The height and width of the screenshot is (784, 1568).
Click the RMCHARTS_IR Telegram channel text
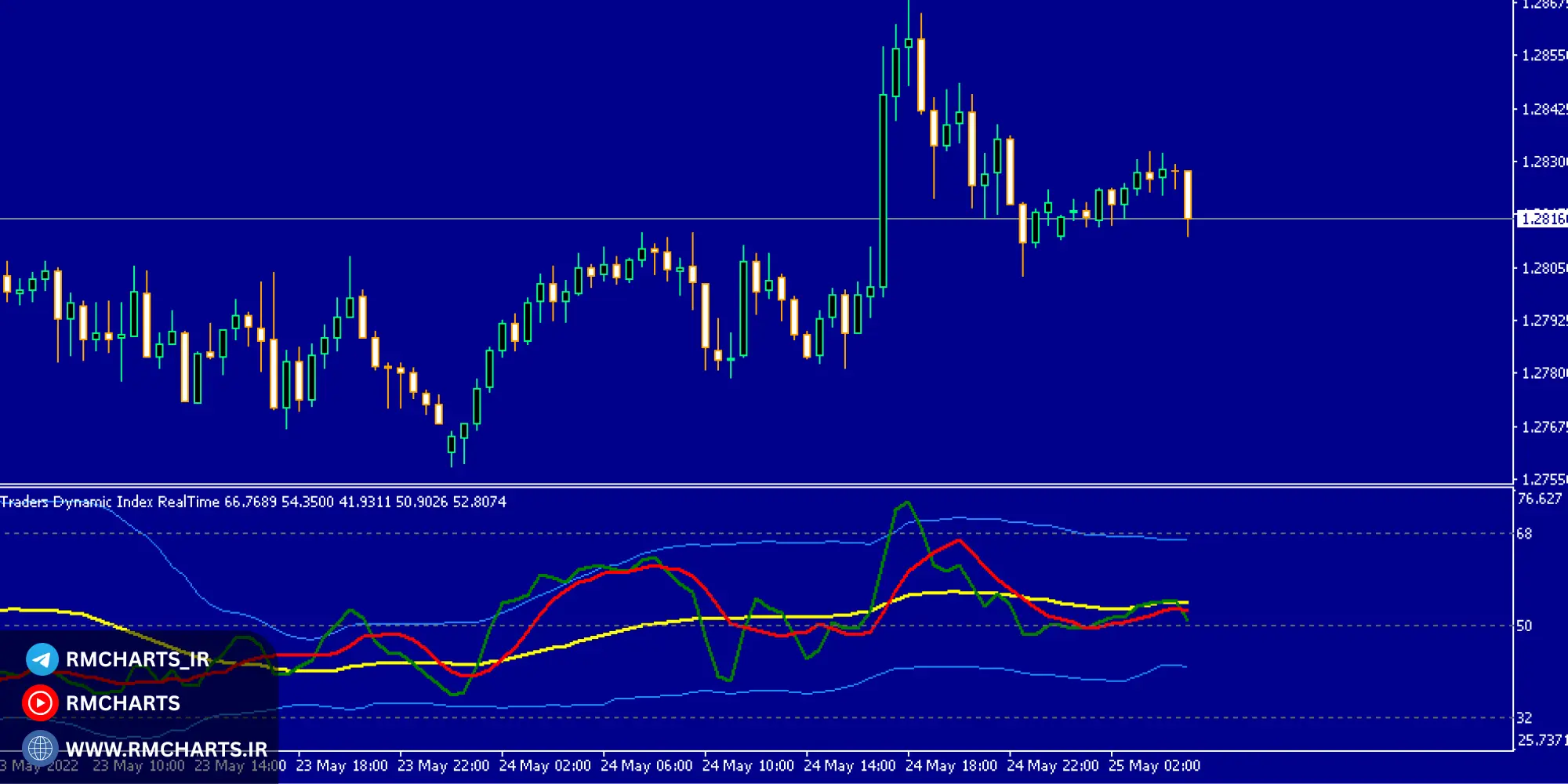point(137,659)
